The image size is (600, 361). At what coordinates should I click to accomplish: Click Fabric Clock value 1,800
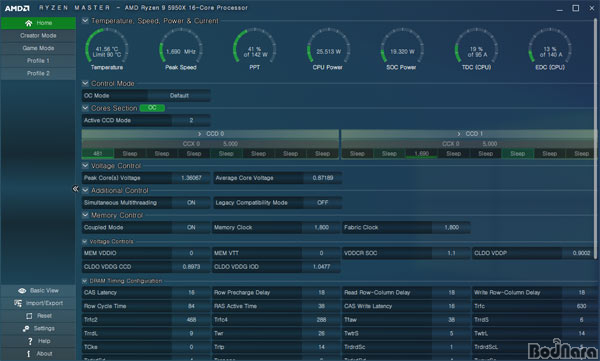coord(451,227)
